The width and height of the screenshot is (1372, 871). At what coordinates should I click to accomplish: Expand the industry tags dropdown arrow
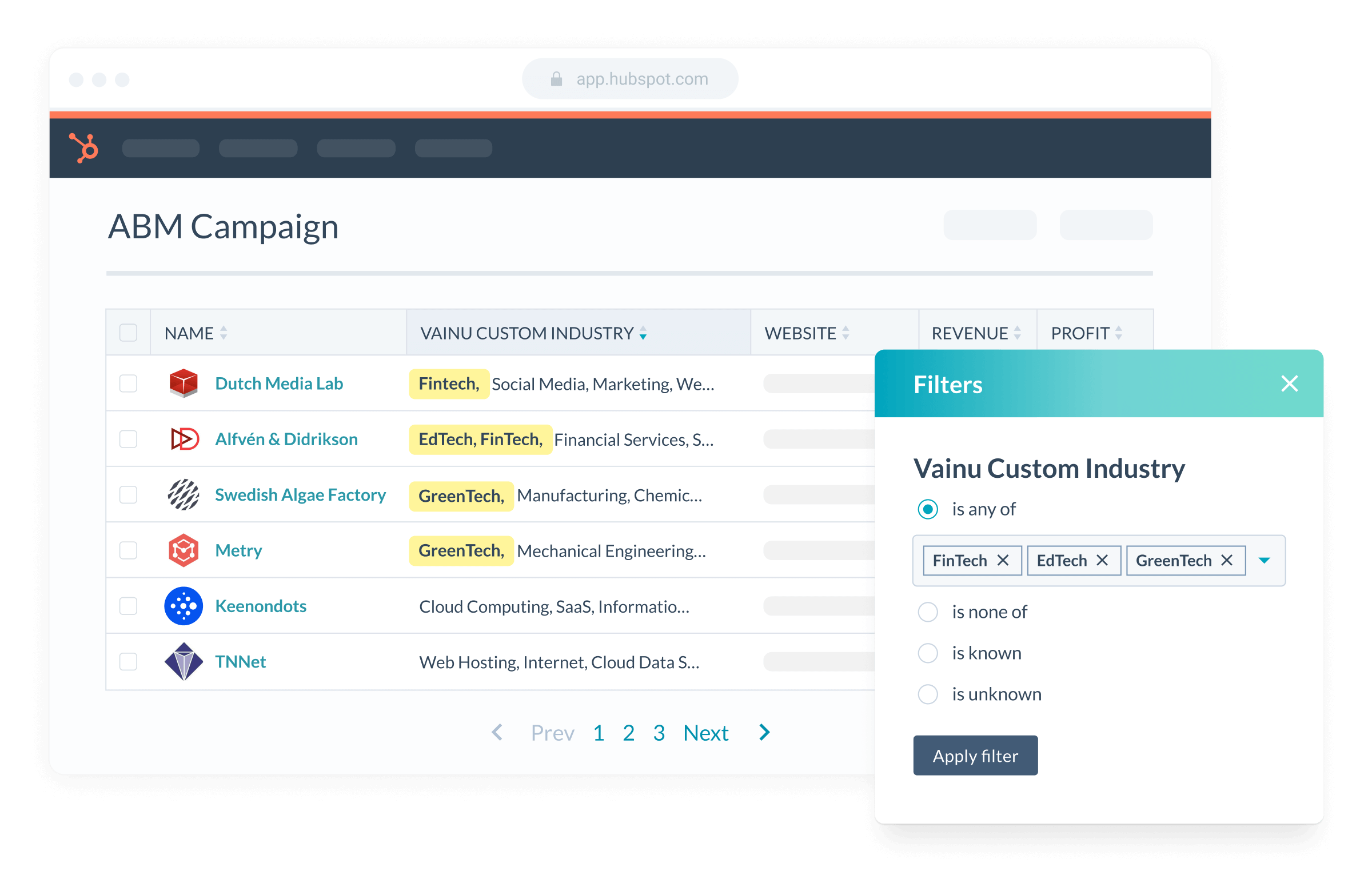click(x=1265, y=561)
